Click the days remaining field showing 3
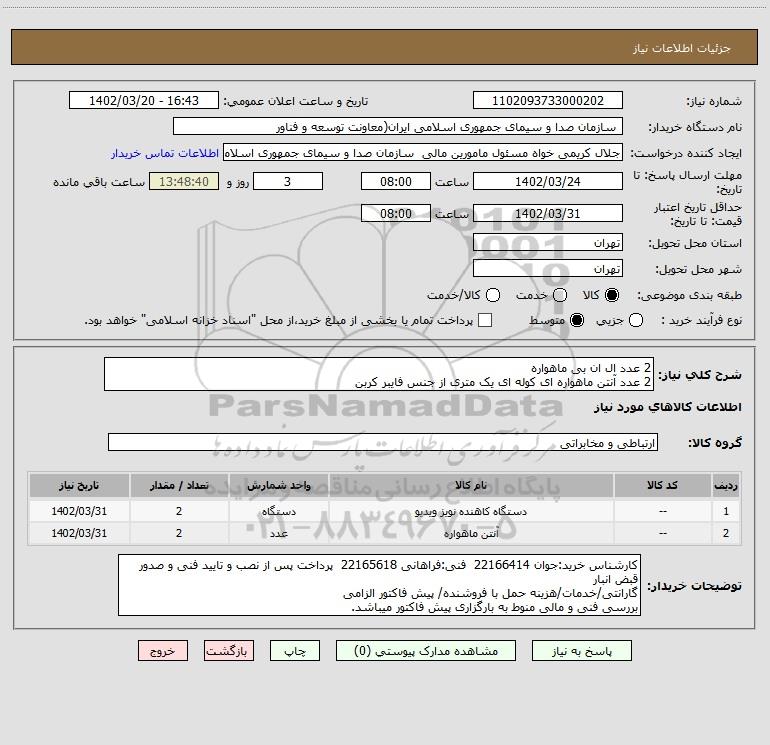This screenshot has height=745, width=770. (288, 181)
